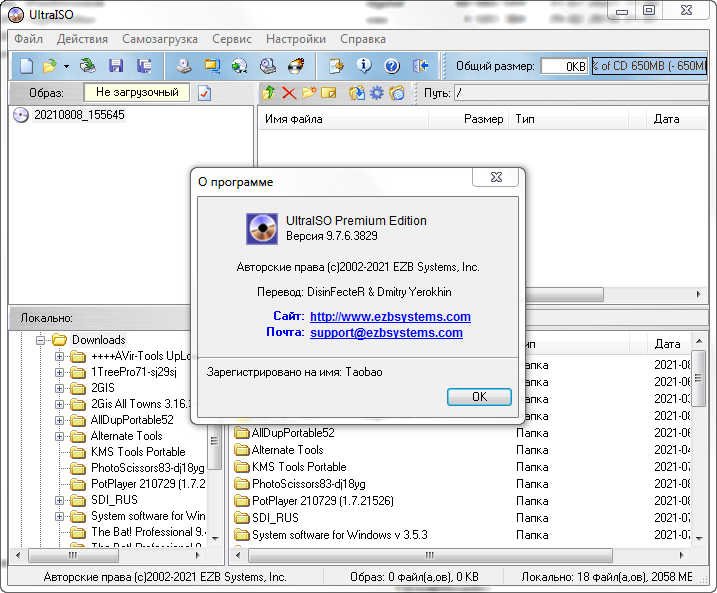Open the Самозагрузка menu

coord(160,39)
